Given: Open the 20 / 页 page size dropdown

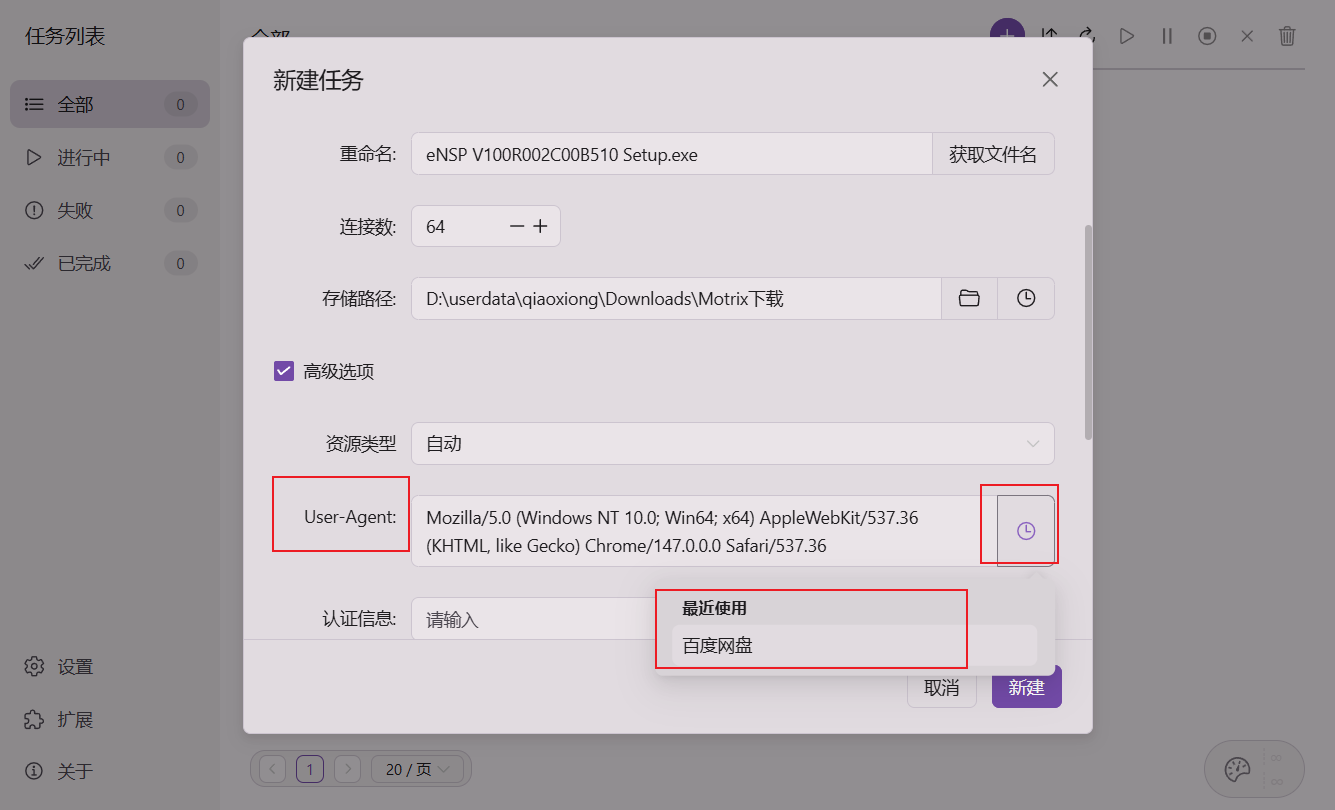Looking at the screenshot, I should [x=418, y=769].
